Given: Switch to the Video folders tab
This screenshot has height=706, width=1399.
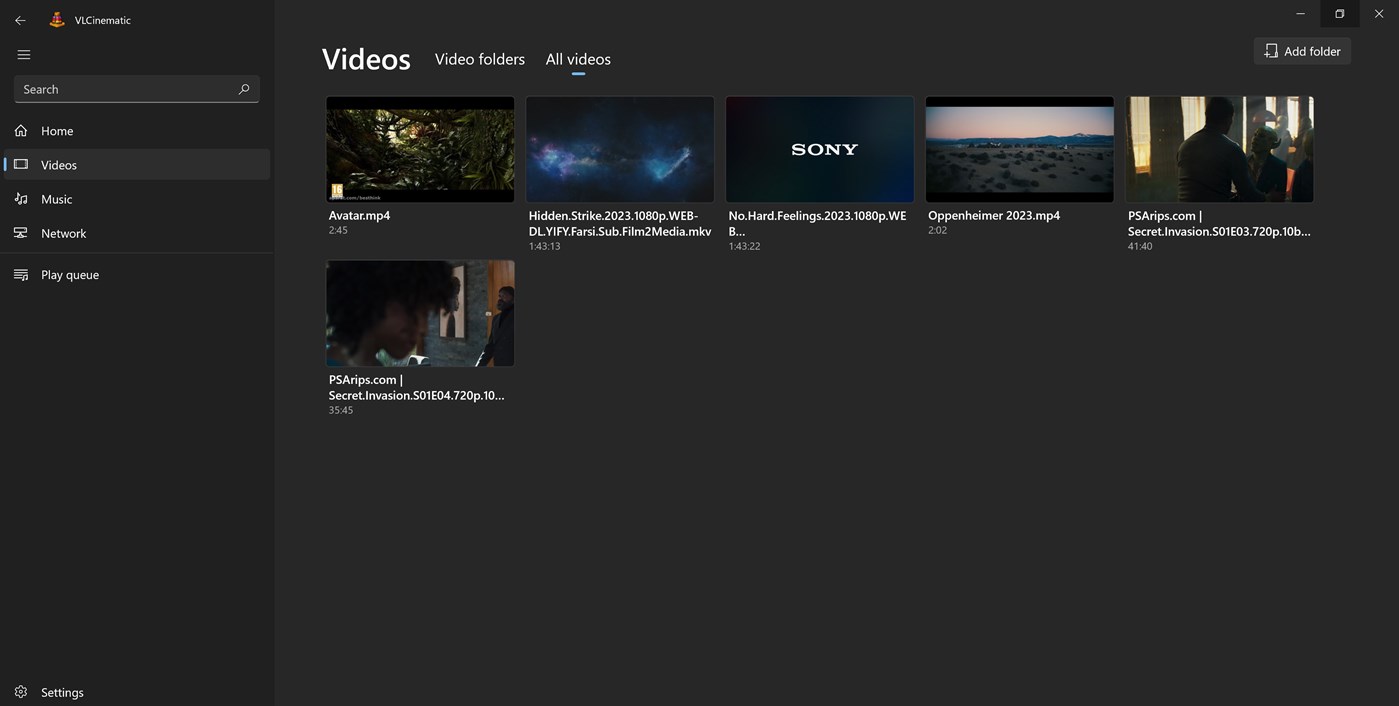Looking at the screenshot, I should pyautogui.click(x=479, y=59).
